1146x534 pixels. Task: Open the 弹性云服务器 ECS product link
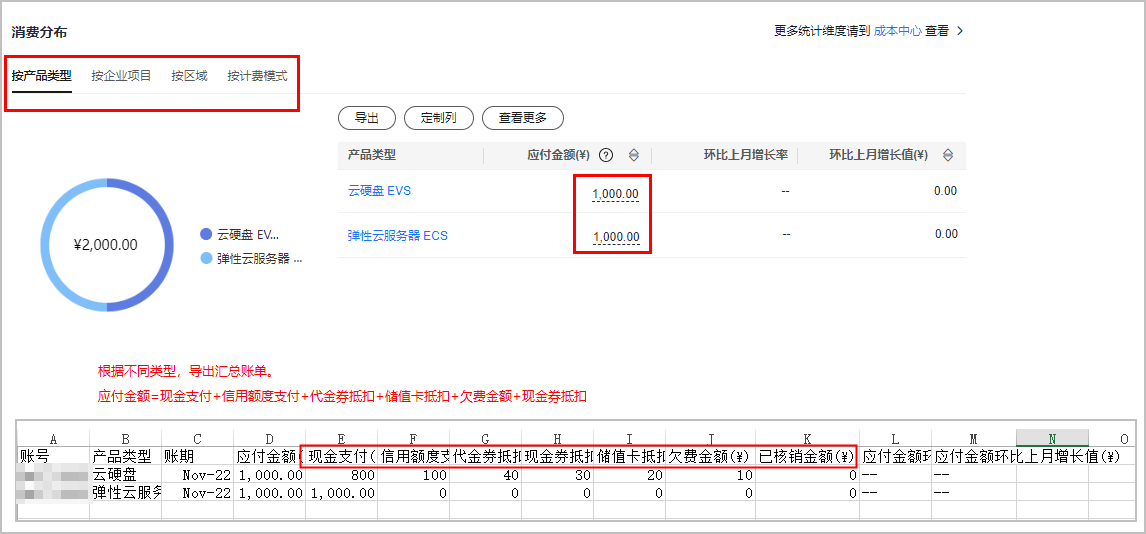[397, 236]
